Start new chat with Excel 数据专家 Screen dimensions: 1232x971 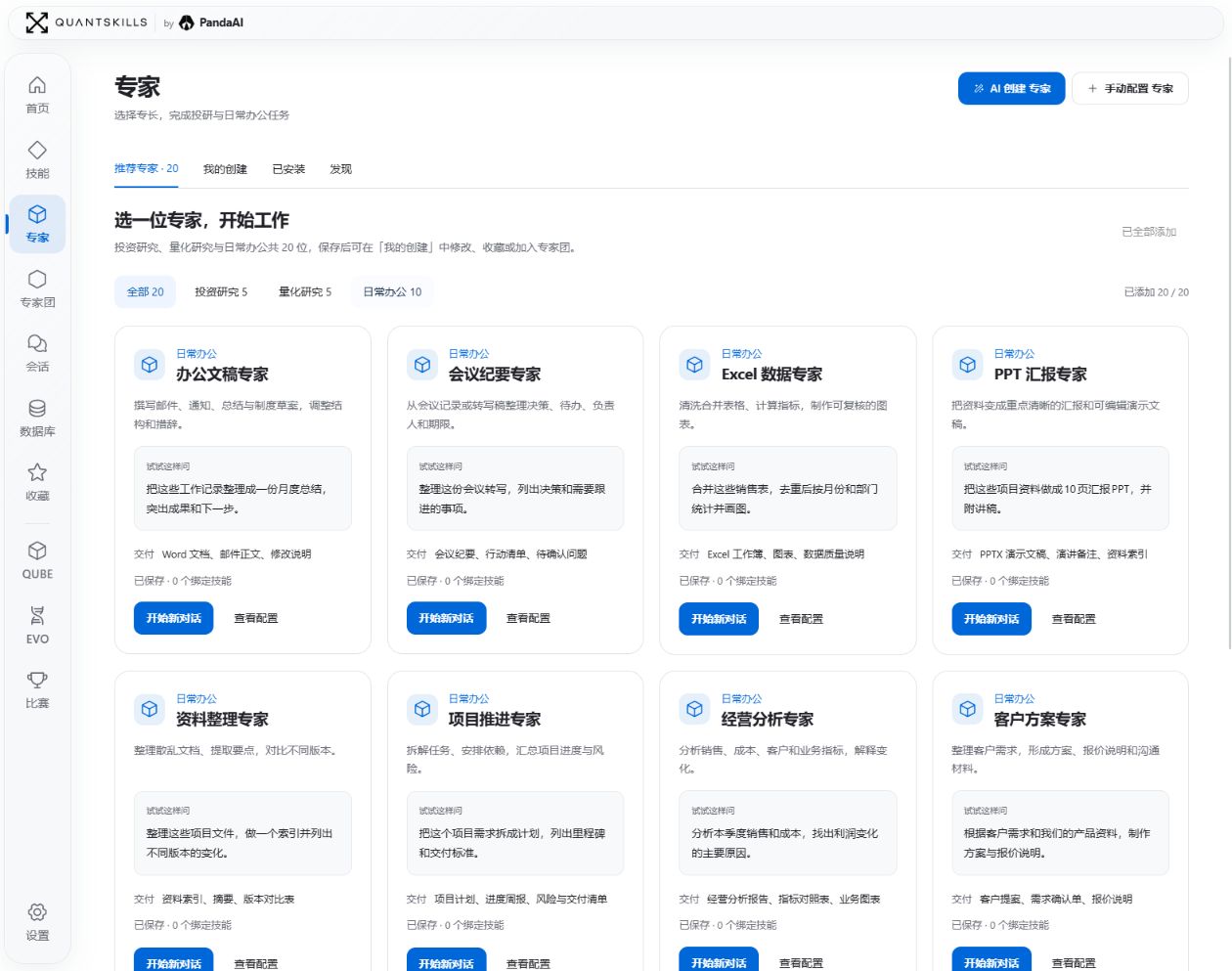(x=719, y=619)
